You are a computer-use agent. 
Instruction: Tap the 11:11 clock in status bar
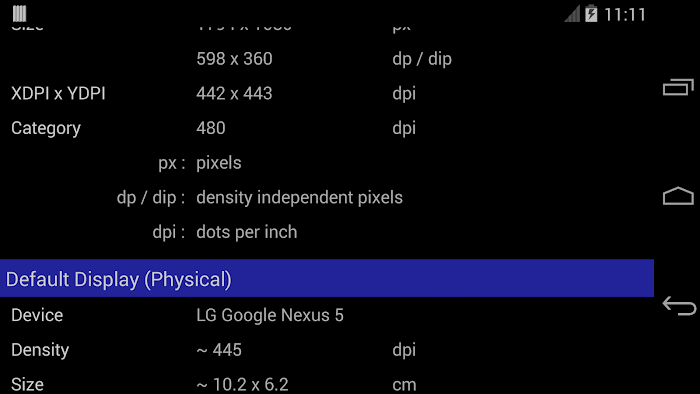click(x=625, y=15)
